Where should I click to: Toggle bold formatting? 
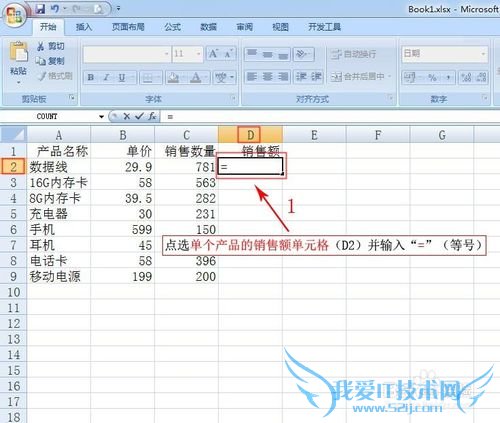[x=91, y=78]
